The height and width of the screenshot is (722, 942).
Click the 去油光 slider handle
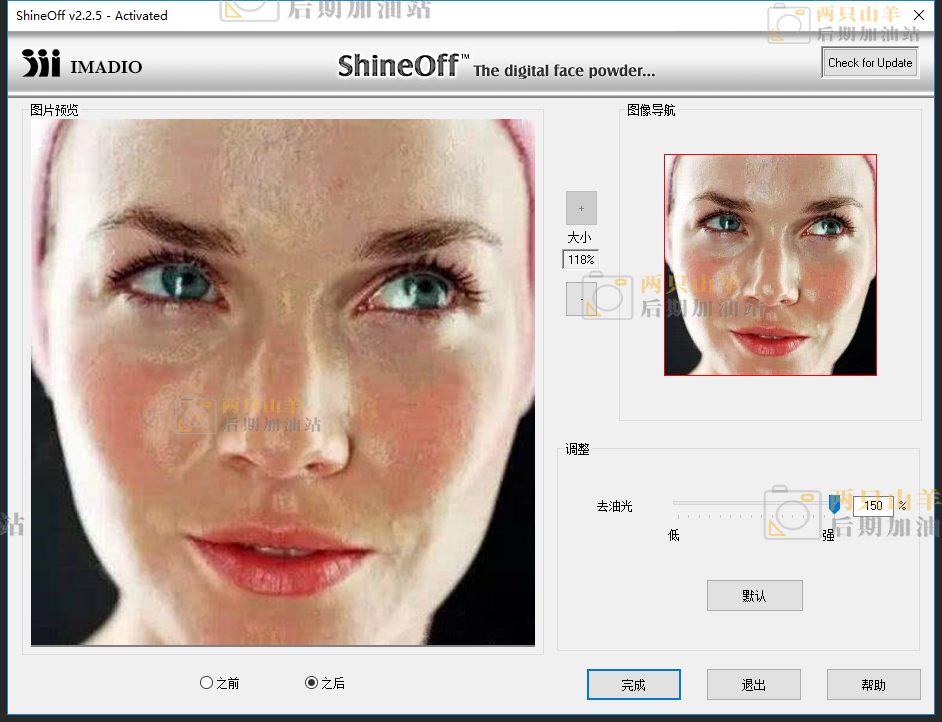click(x=834, y=505)
